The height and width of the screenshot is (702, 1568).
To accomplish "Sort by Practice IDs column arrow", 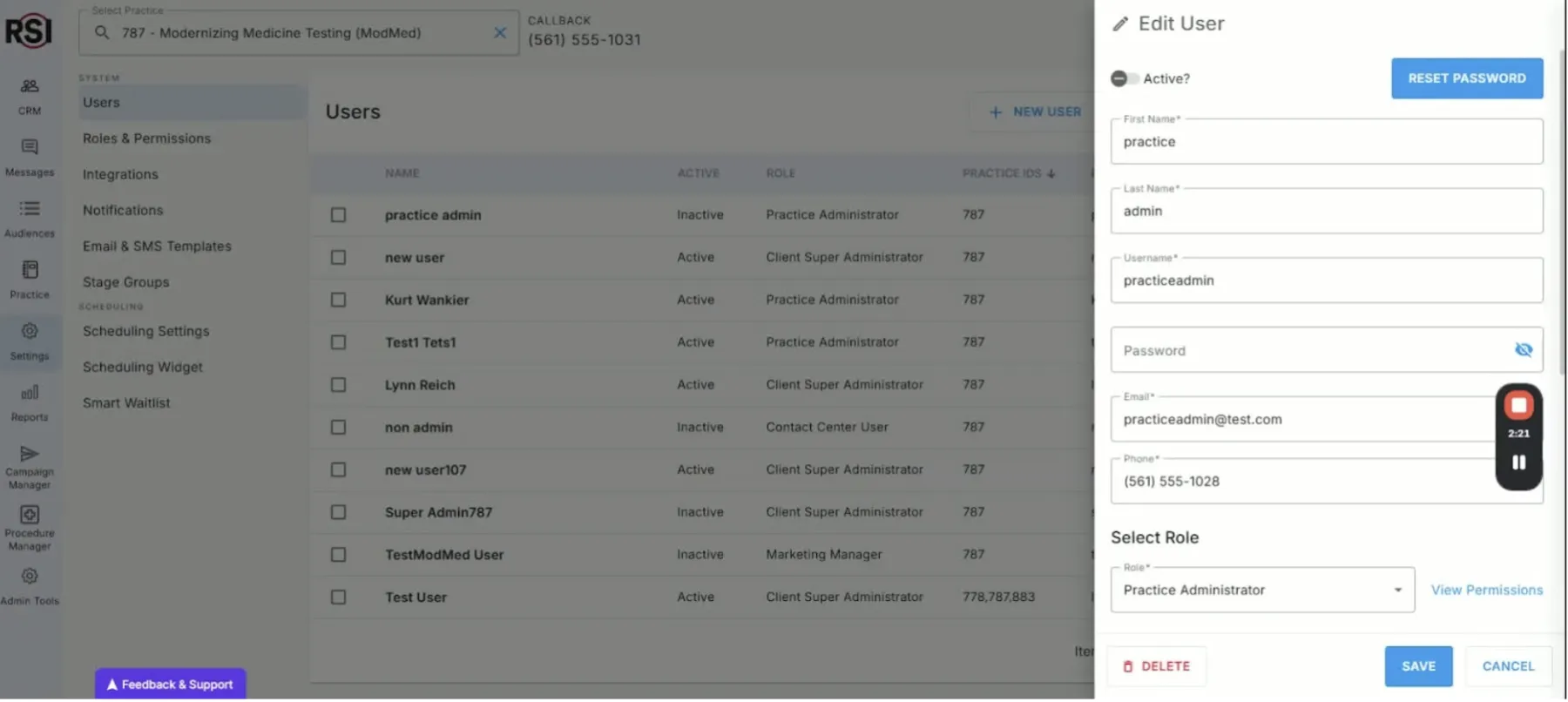I will click(x=1051, y=174).
